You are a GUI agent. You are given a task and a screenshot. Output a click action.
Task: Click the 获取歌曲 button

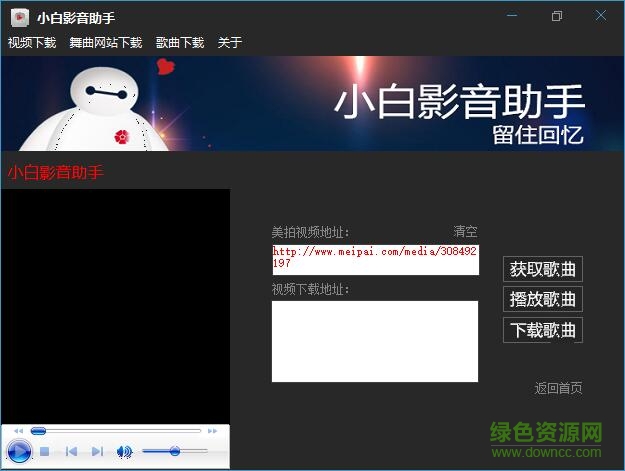[542, 269]
